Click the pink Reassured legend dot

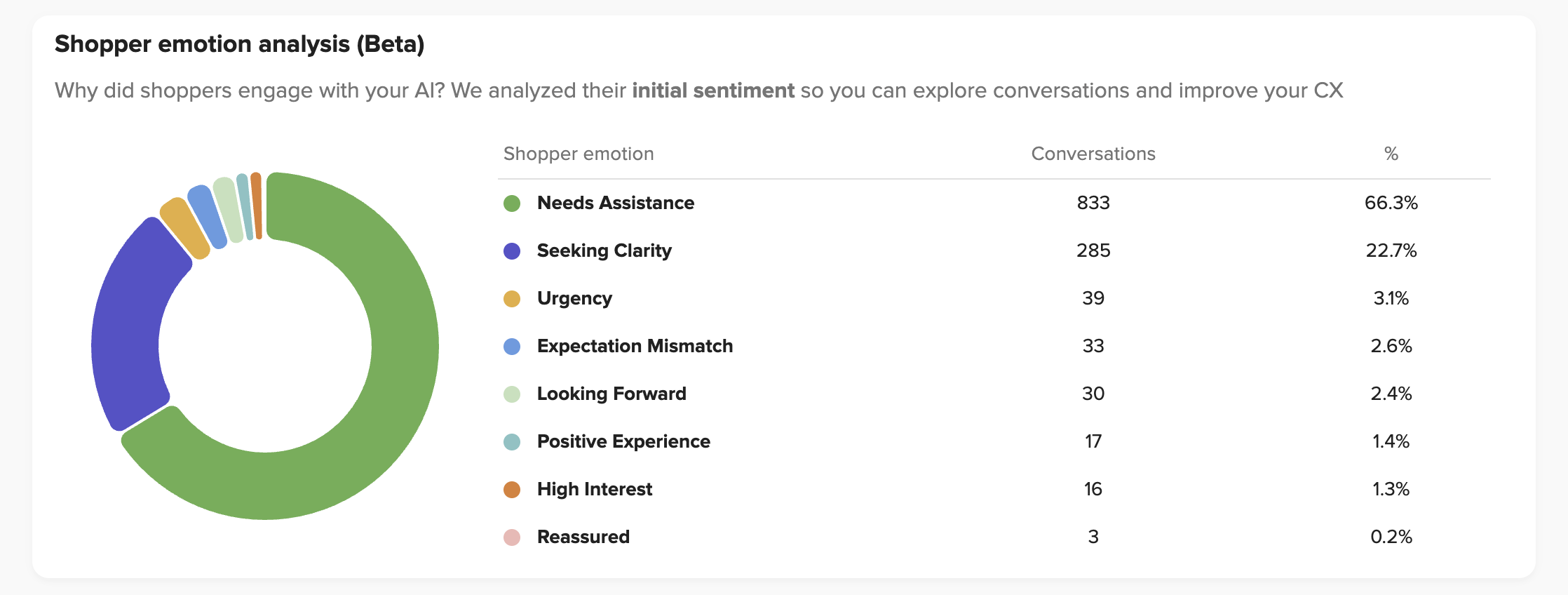(512, 537)
